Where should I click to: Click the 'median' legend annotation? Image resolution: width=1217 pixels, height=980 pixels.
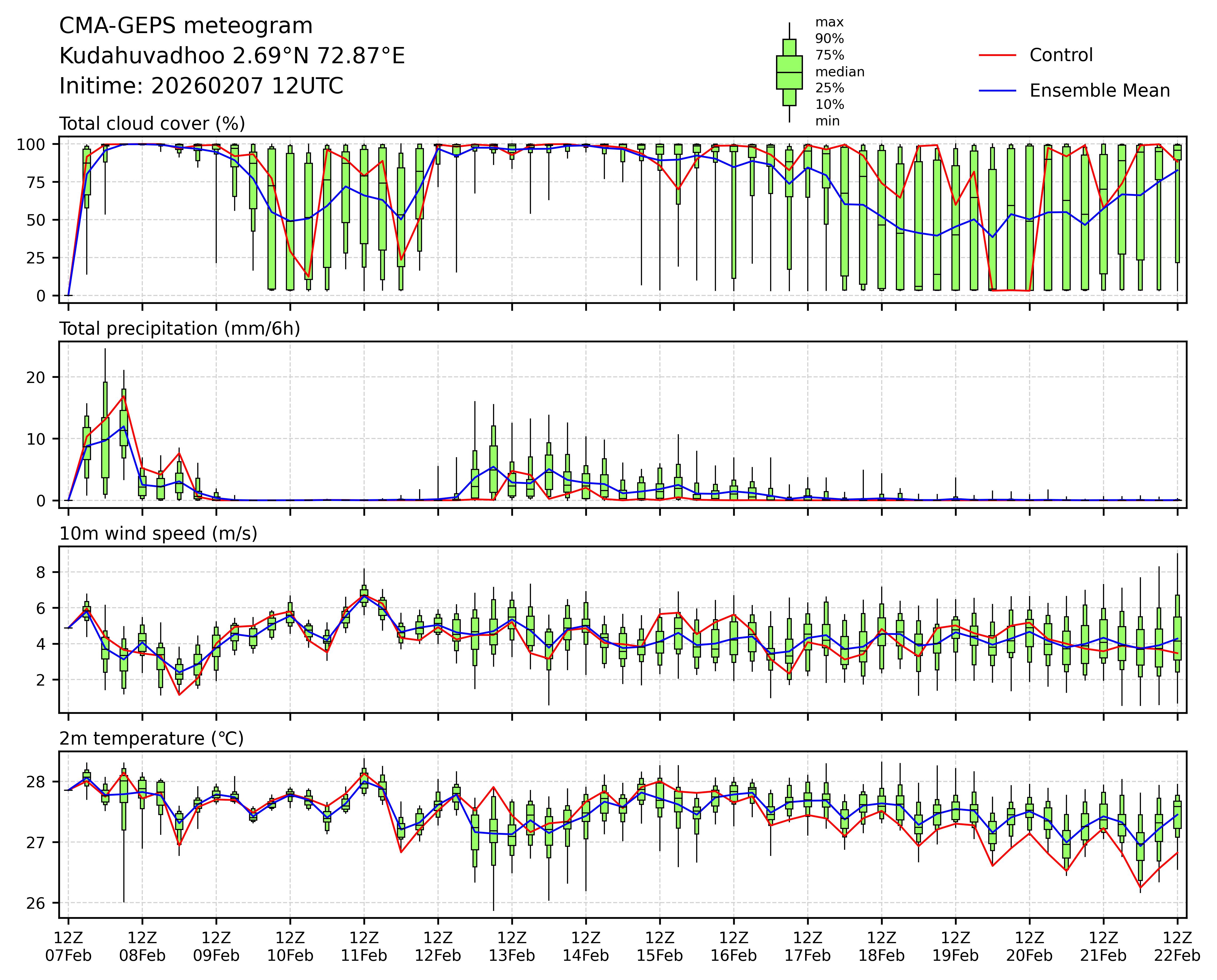click(839, 72)
